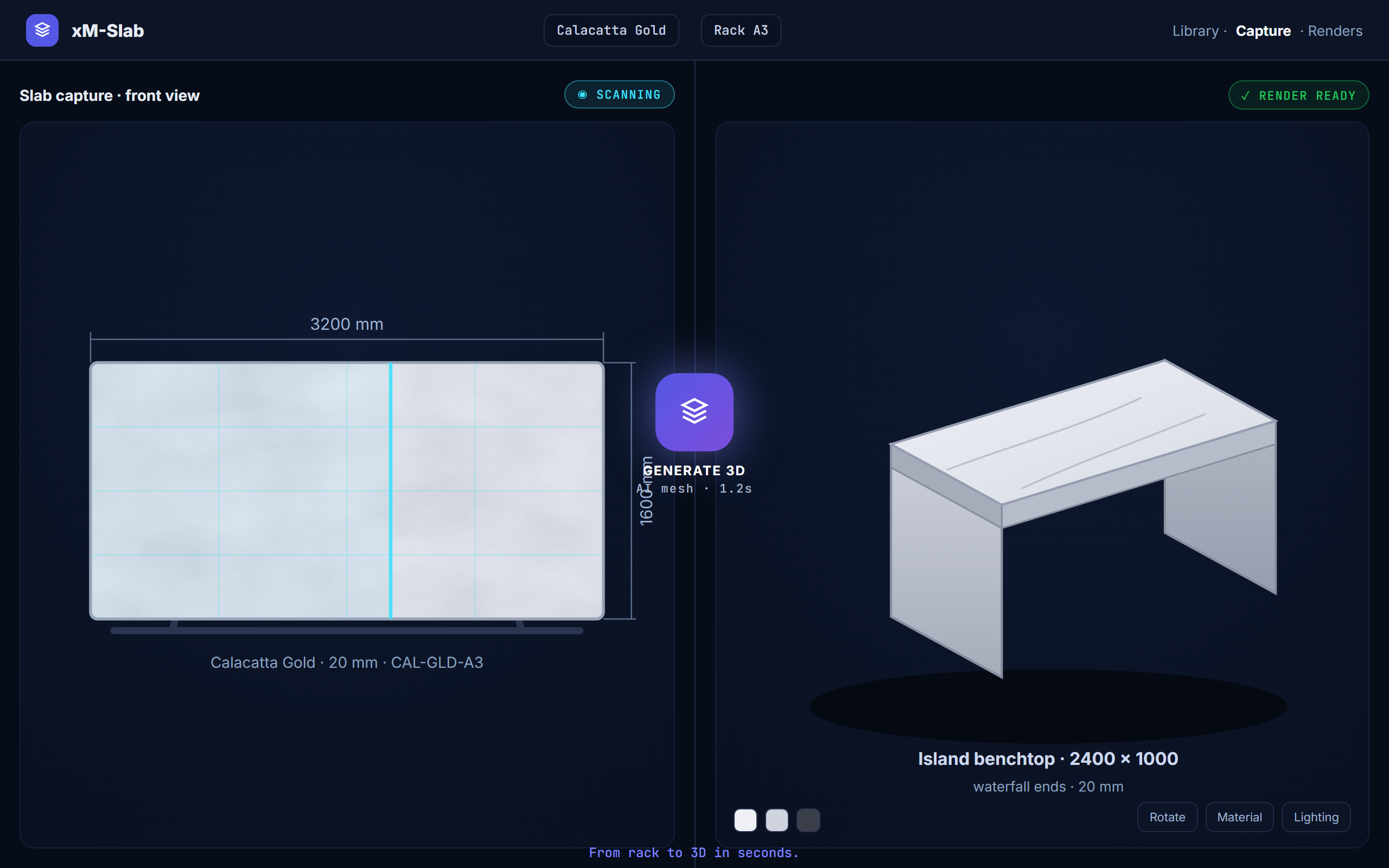Click the radio dot icon in the Scanning badge
1389x868 pixels.
[583, 95]
